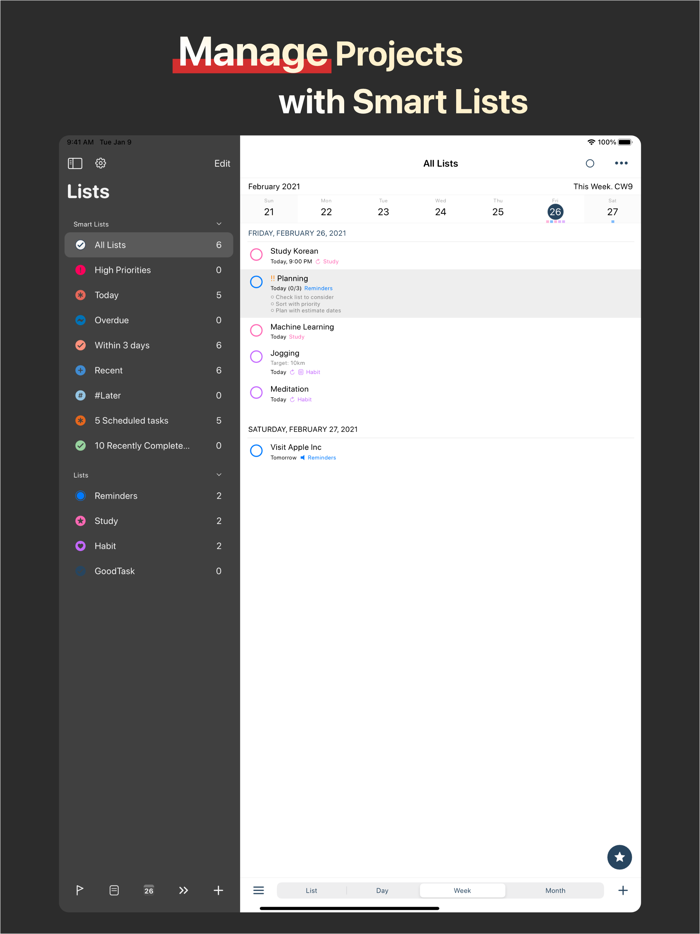
Task: Switch to the List view tab
Action: point(312,891)
